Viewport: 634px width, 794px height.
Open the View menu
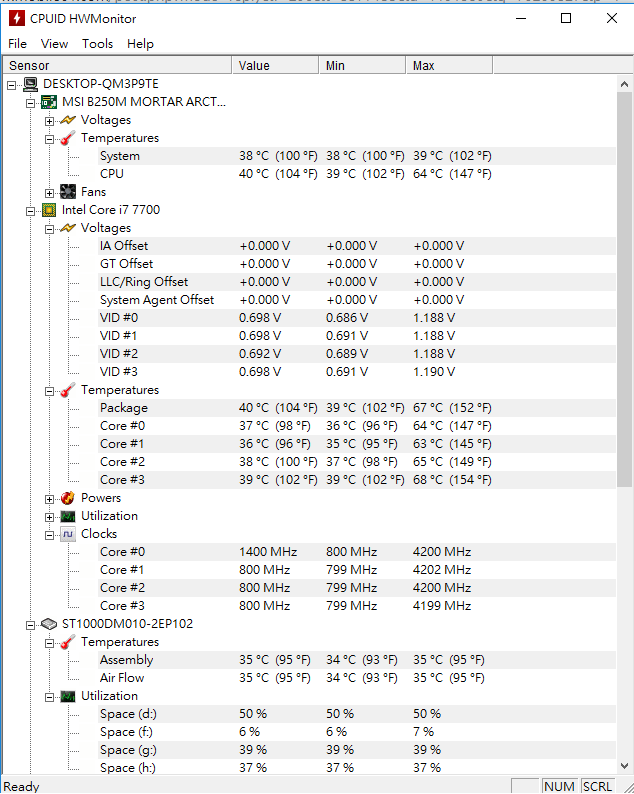click(54, 44)
